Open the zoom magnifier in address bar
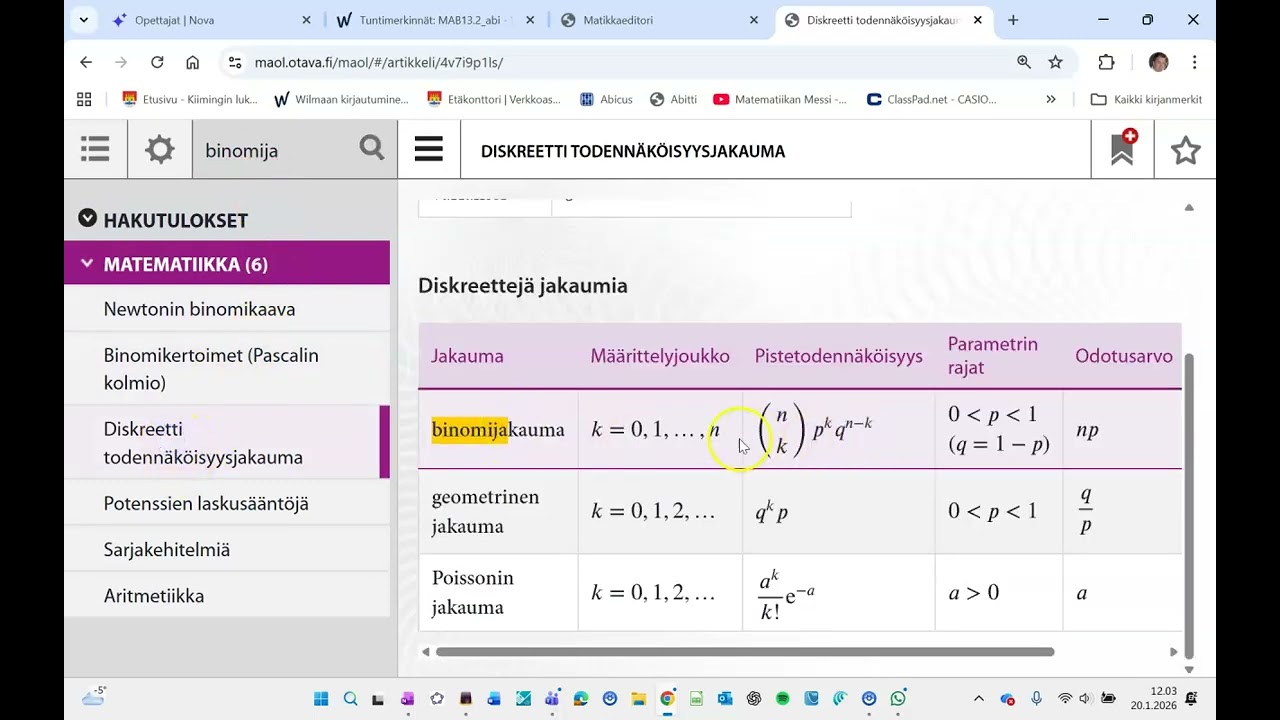Screen dimensions: 1280x720 click(x=1024, y=62)
